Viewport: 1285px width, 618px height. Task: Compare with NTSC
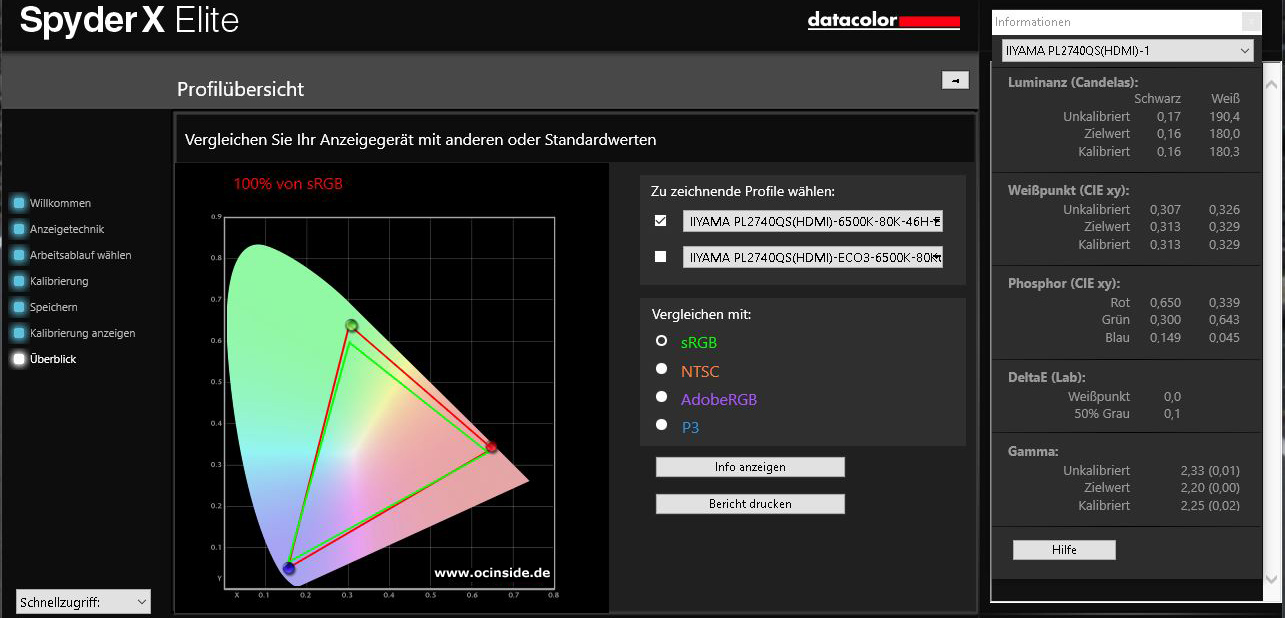point(661,369)
